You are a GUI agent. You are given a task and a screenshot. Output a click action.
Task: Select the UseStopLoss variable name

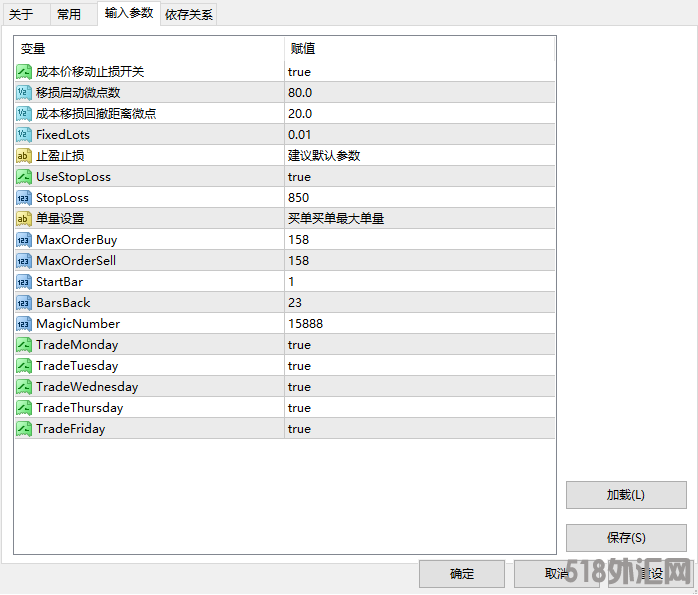tap(73, 177)
